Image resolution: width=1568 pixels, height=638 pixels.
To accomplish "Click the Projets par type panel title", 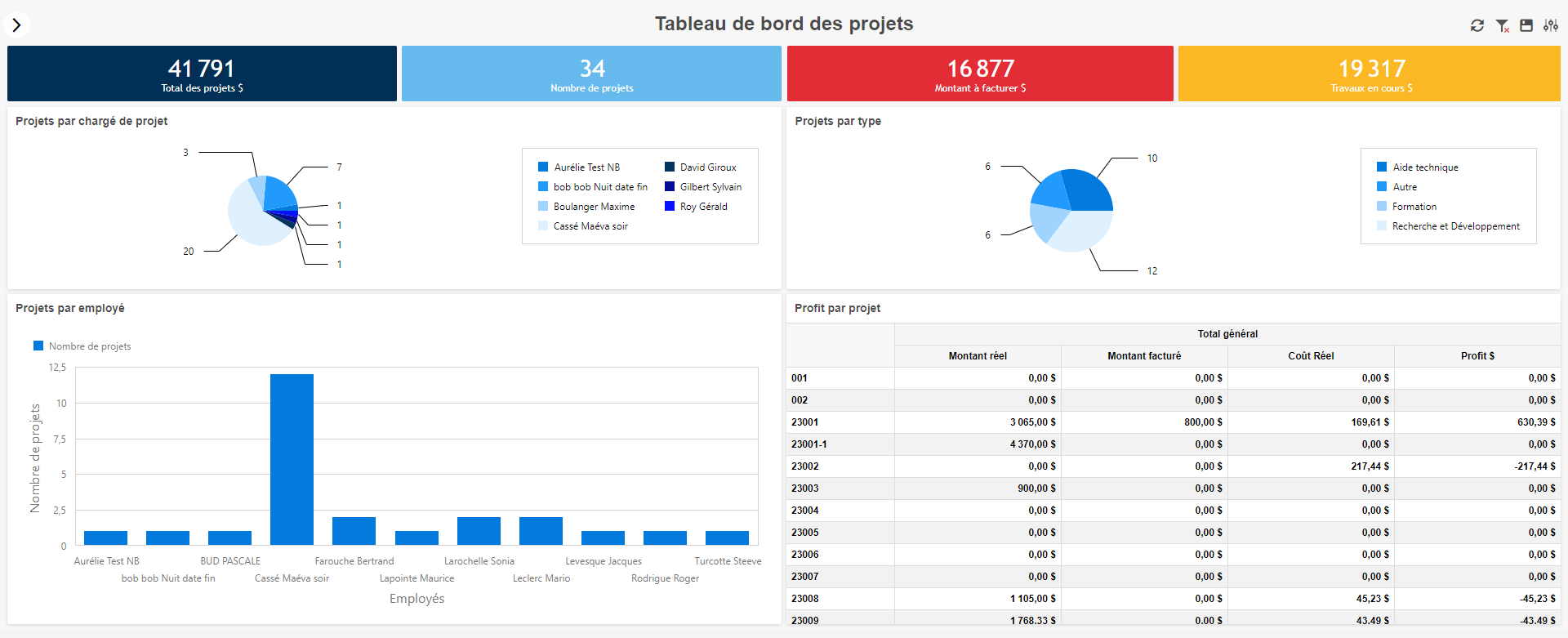I will click(838, 121).
